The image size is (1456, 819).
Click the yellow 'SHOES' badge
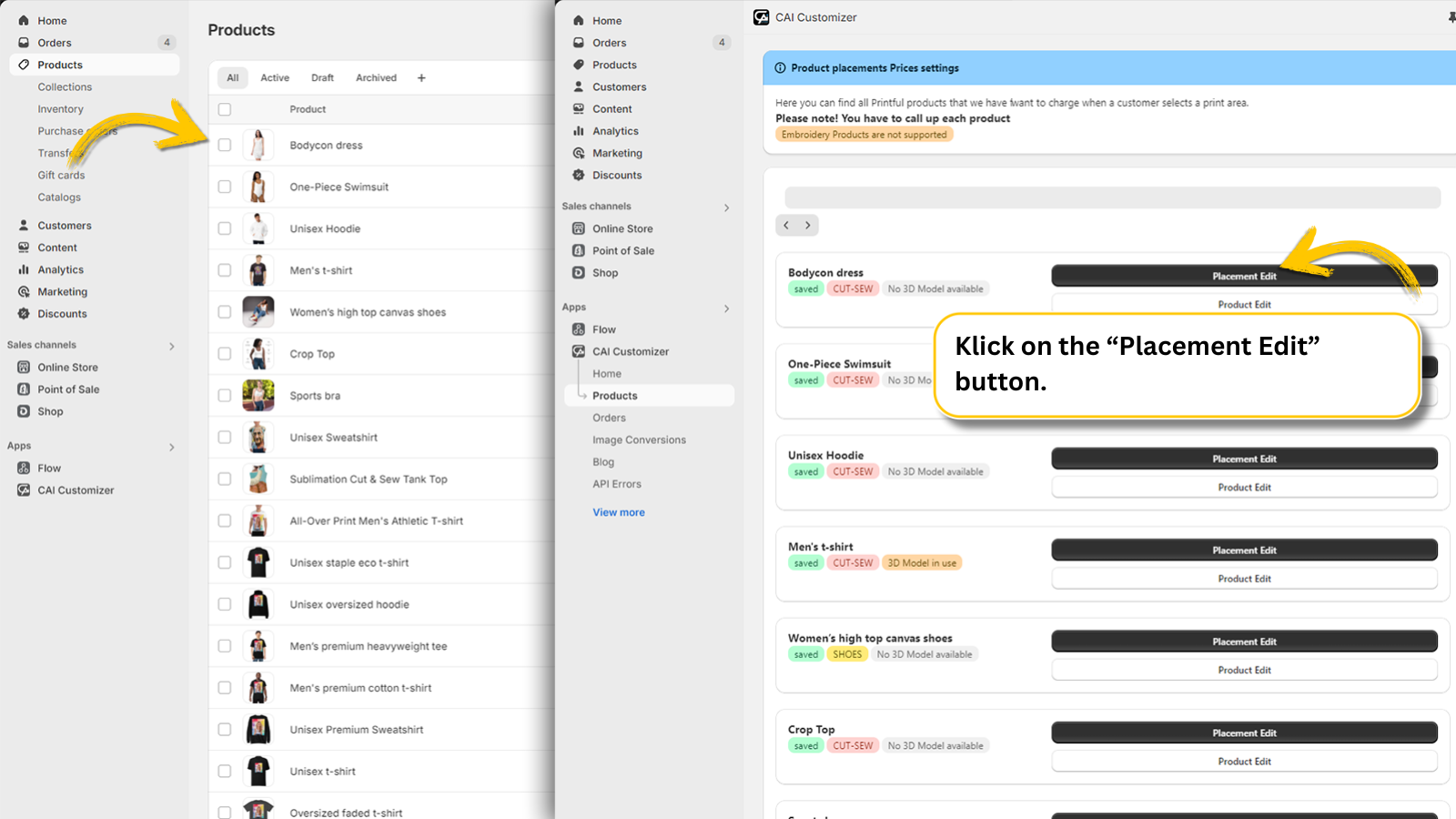coord(847,654)
